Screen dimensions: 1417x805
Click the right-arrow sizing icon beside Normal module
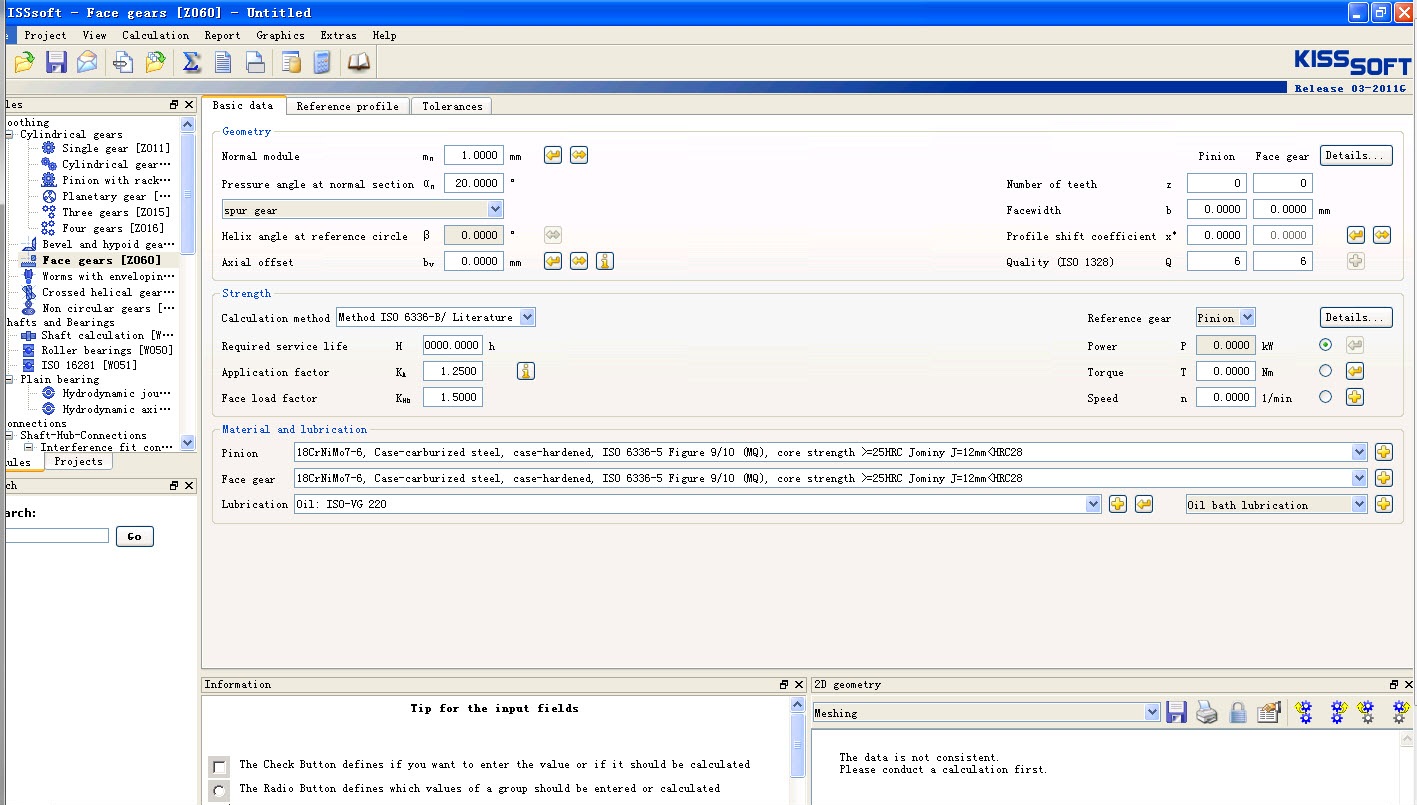(x=579, y=155)
